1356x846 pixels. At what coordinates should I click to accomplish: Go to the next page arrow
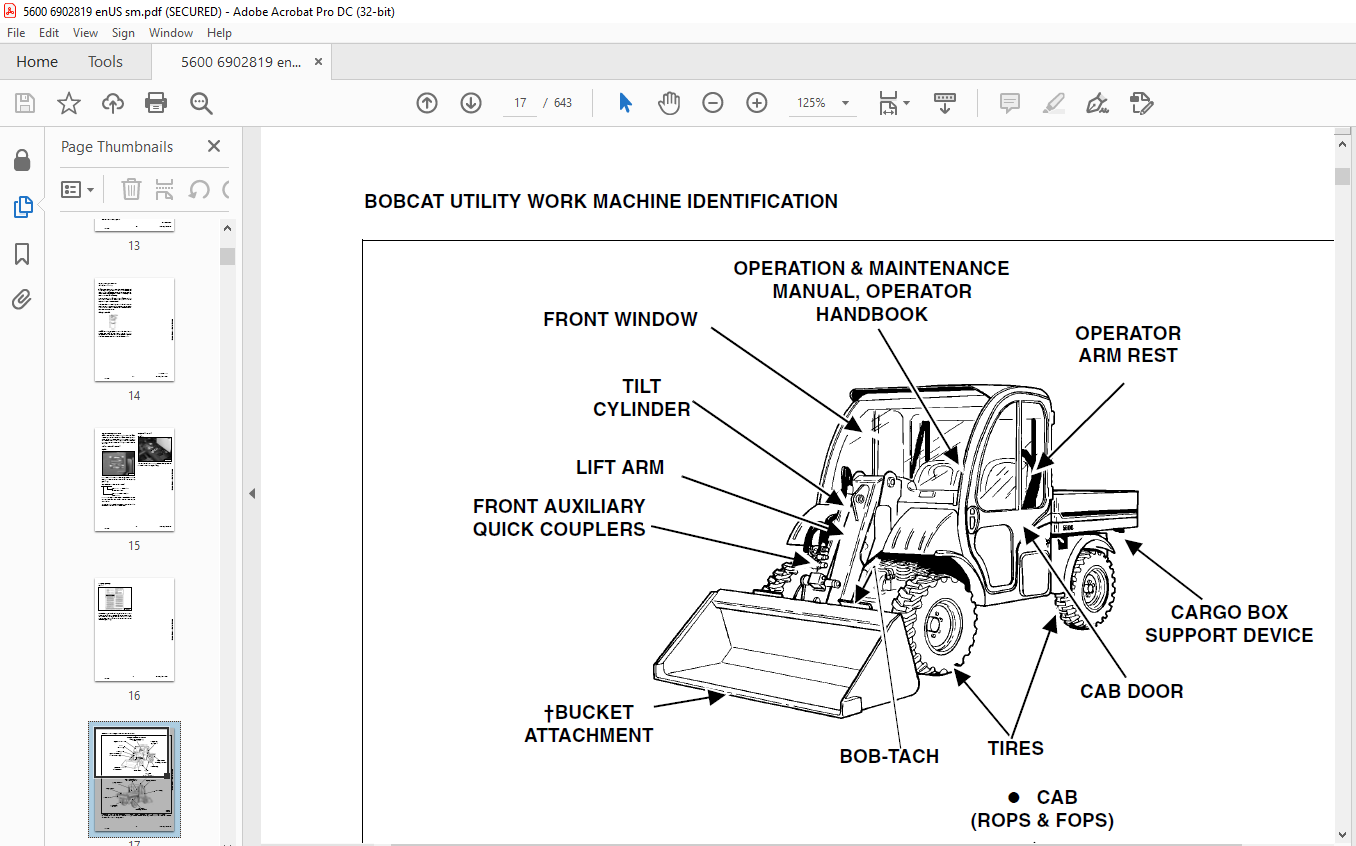[471, 103]
